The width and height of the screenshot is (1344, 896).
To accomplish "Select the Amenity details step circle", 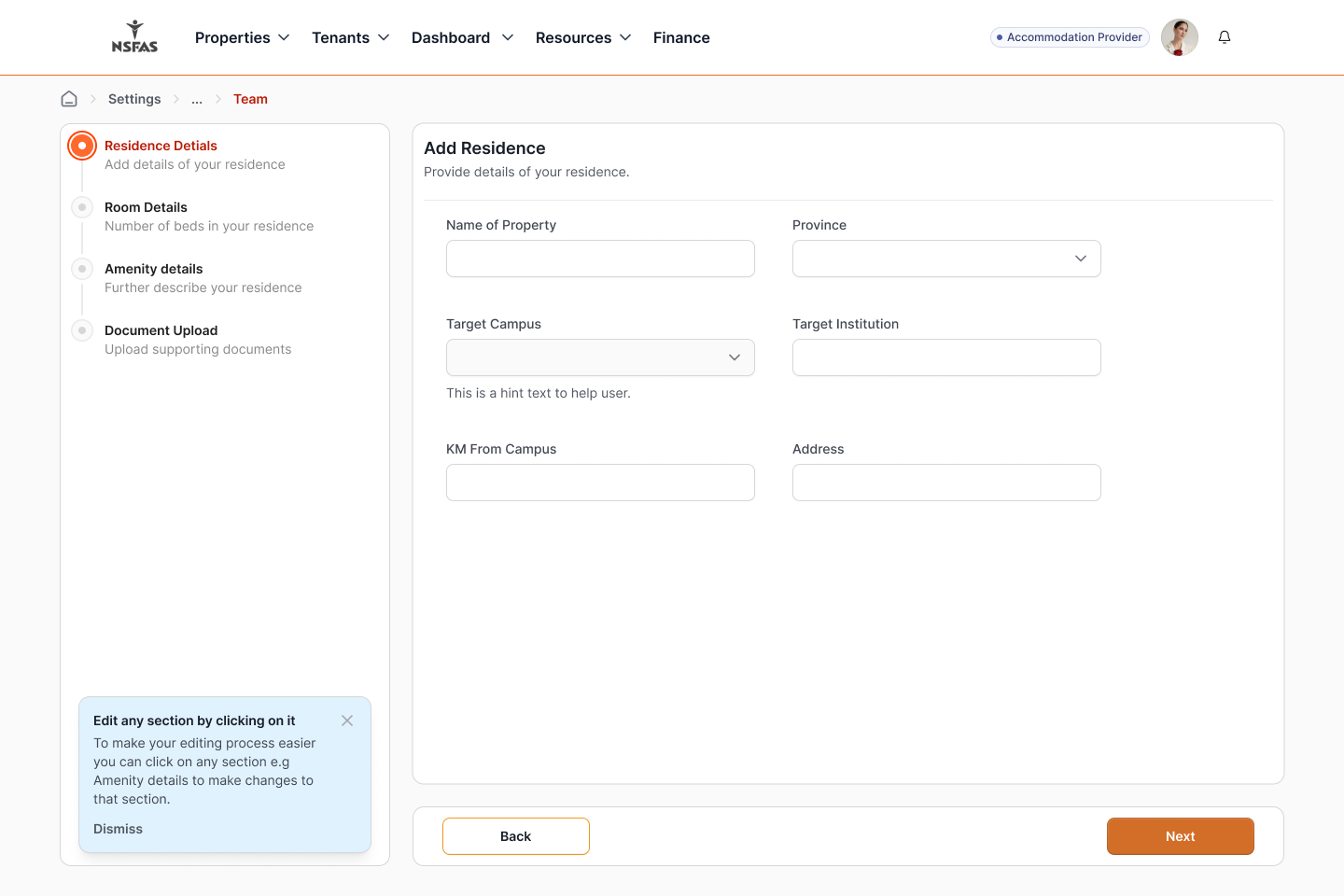I will tap(82, 269).
